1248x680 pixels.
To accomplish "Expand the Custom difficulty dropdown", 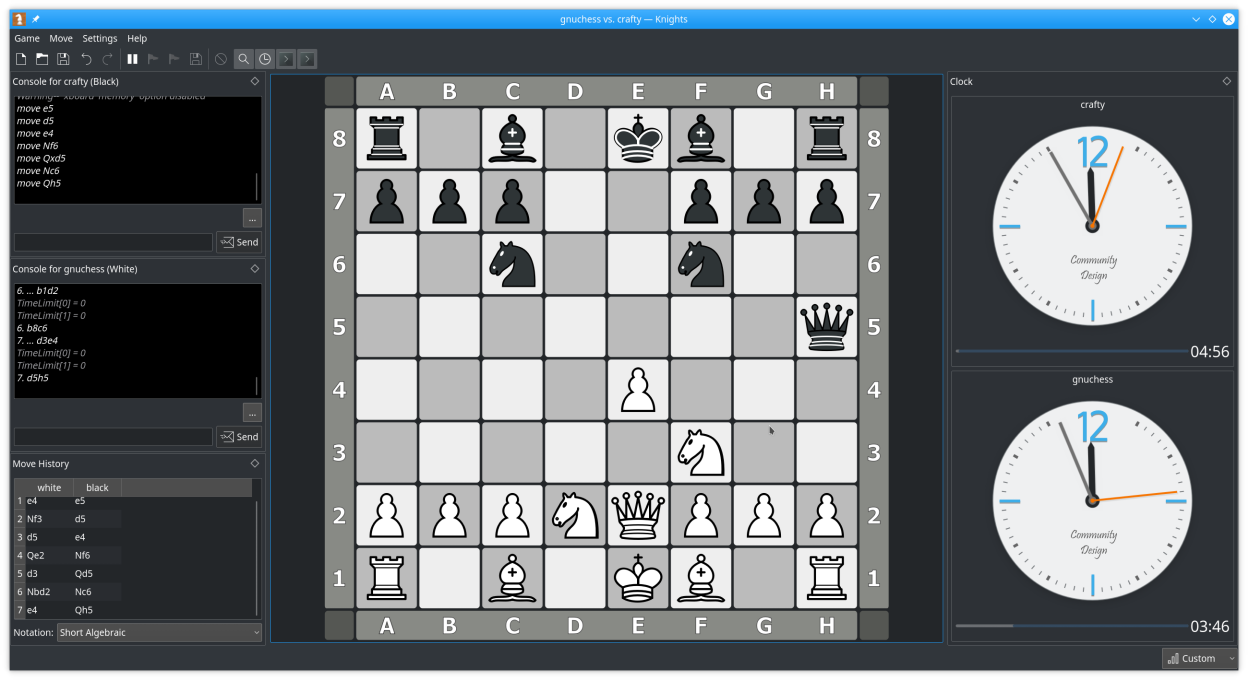I will (x=1200, y=658).
